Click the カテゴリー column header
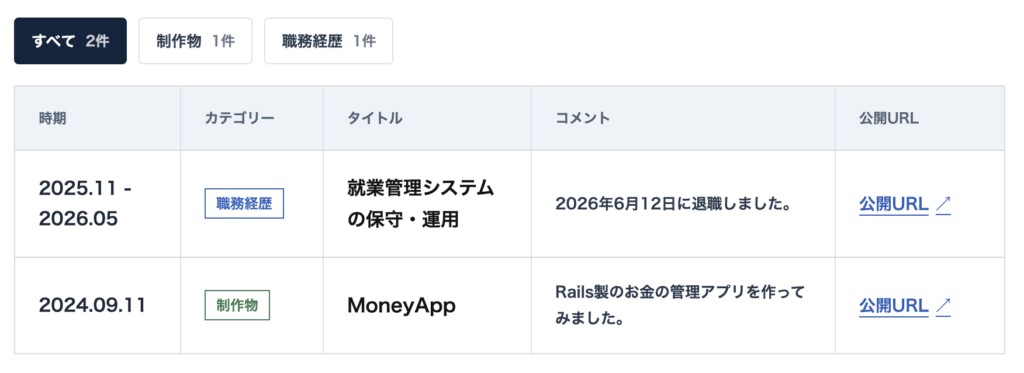 tap(240, 119)
